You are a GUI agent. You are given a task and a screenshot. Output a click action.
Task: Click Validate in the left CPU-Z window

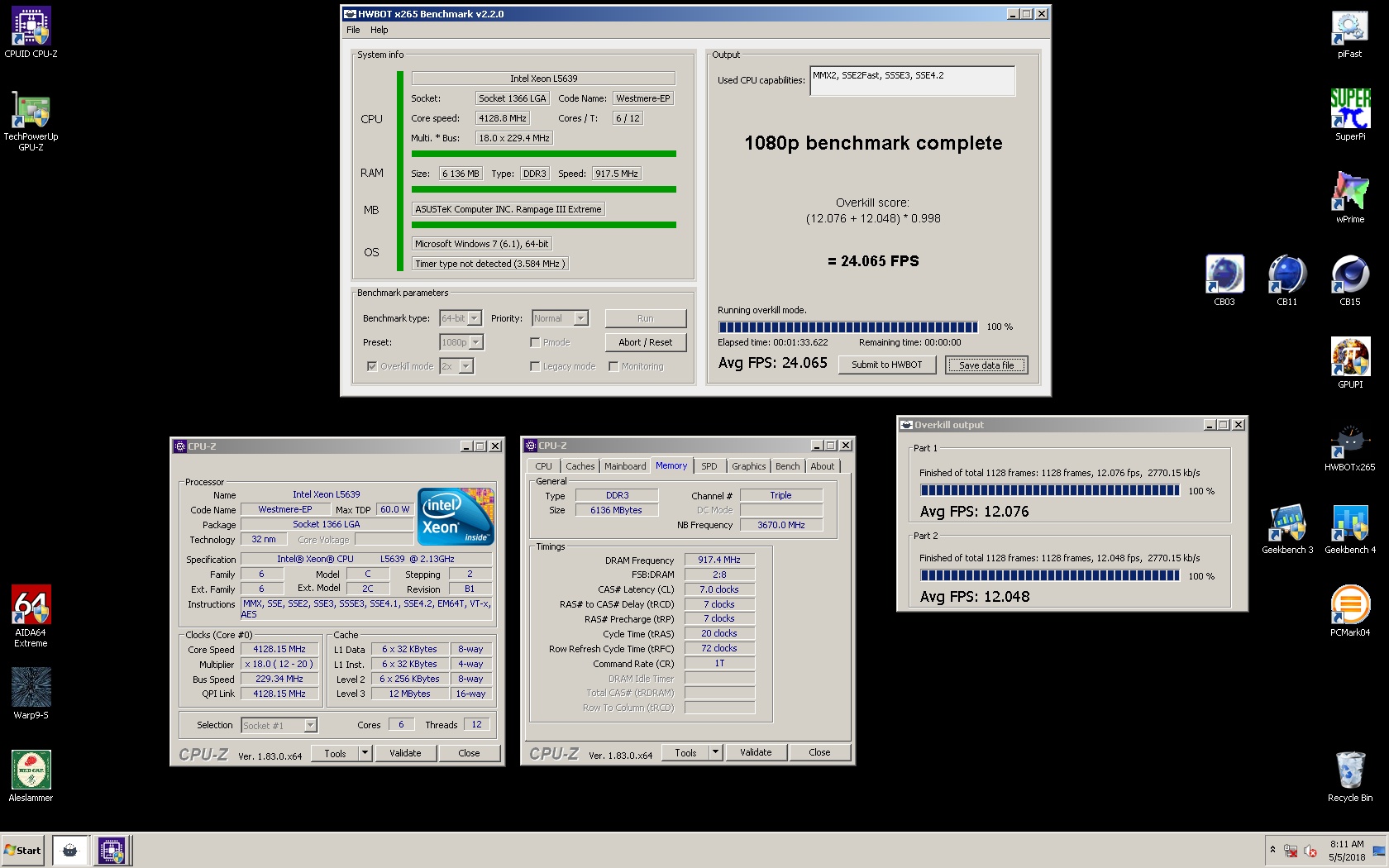click(x=405, y=753)
